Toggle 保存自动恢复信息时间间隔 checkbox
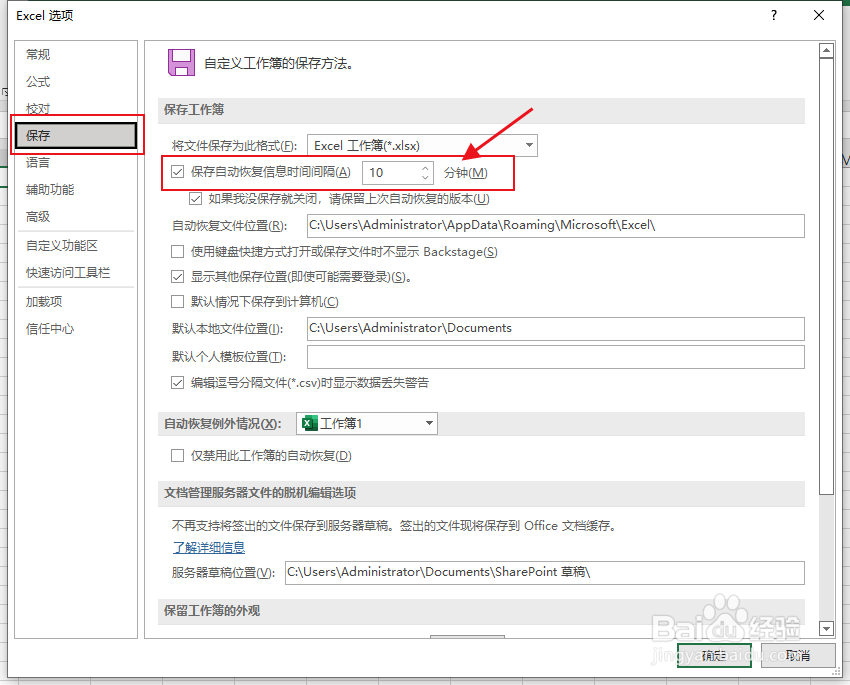Image resolution: width=850 pixels, height=685 pixels. tap(177, 172)
